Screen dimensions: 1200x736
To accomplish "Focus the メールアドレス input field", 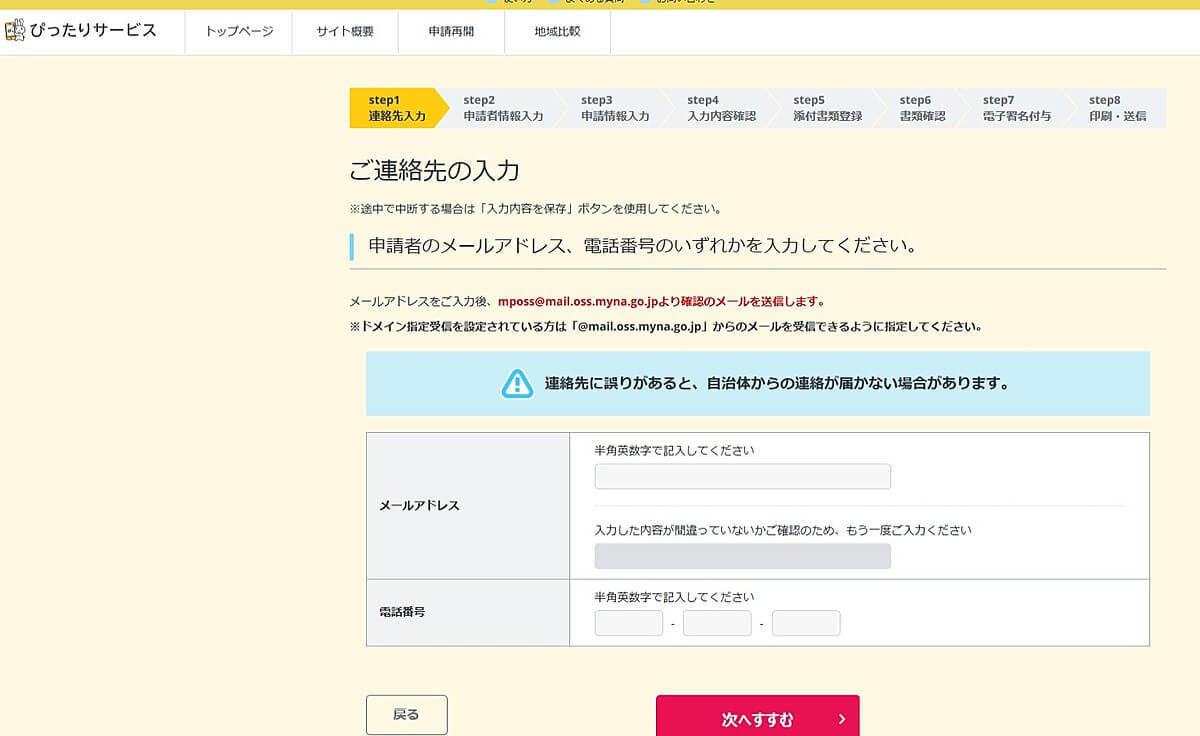I will pos(742,477).
